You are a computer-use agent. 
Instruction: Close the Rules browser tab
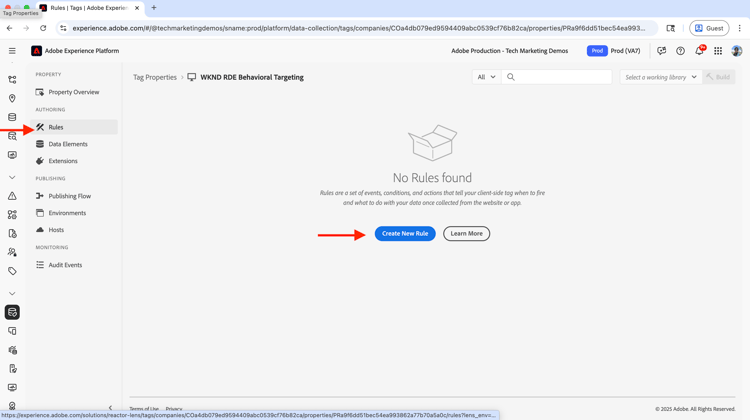[x=137, y=8]
